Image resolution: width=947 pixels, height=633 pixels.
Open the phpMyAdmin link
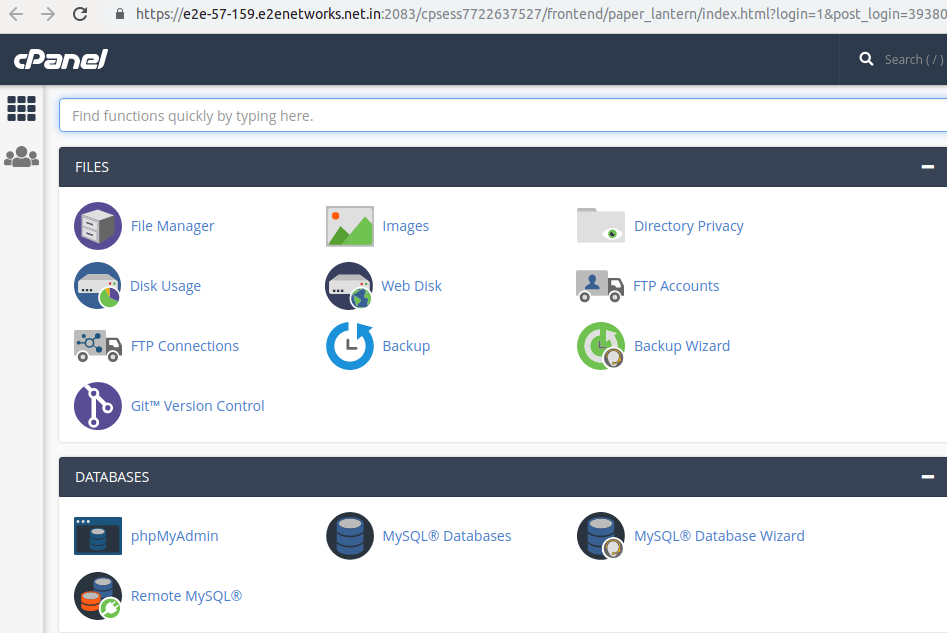tap(175, 536)
